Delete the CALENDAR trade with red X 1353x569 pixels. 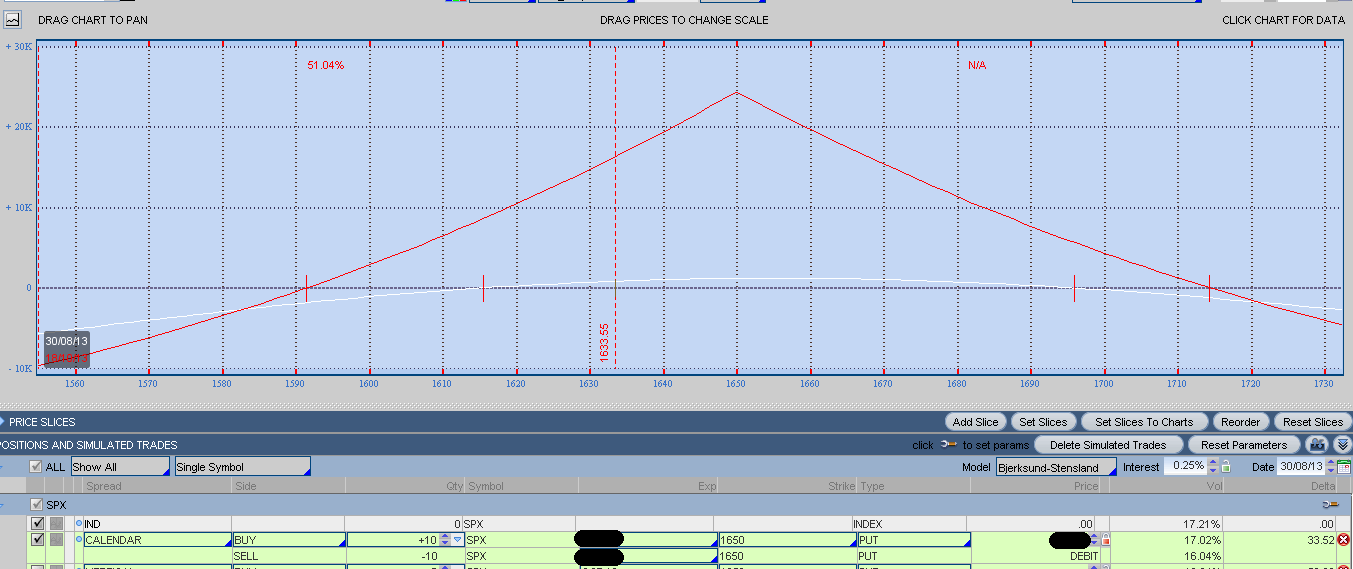(1343, 540)
